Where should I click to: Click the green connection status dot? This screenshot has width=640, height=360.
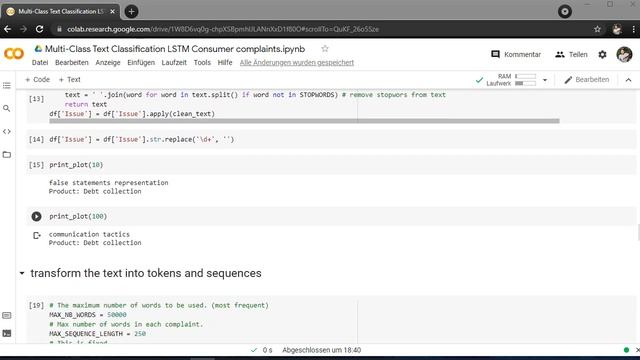(x=627, y=350)
